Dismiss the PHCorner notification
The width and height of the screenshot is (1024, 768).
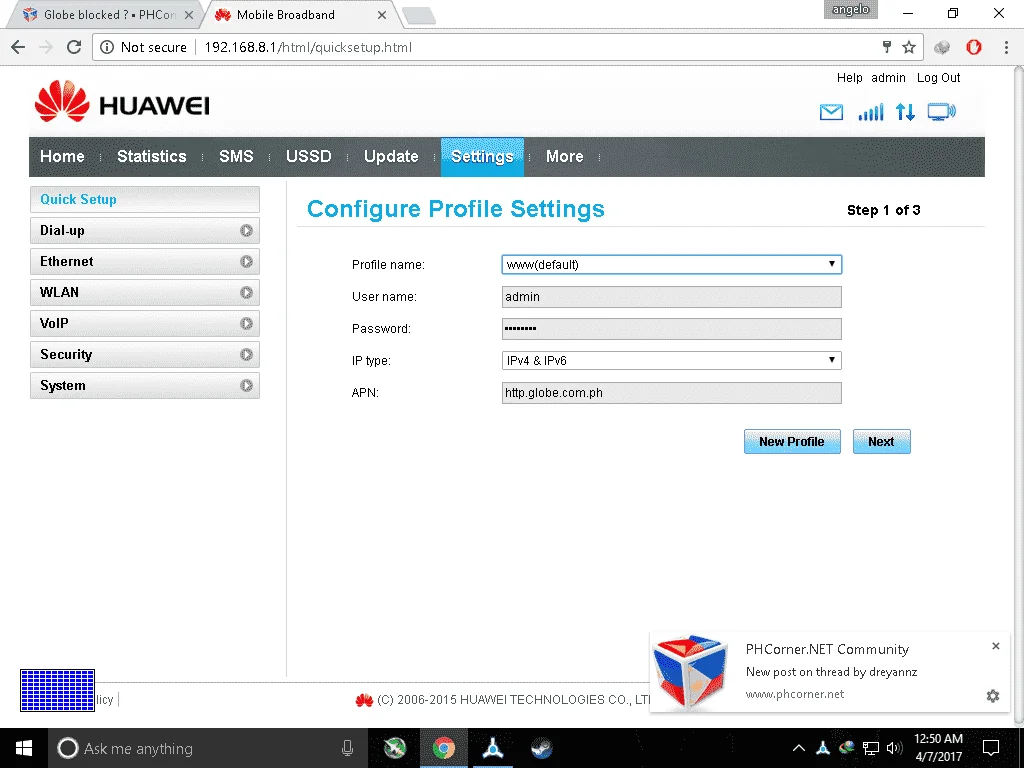995,646
